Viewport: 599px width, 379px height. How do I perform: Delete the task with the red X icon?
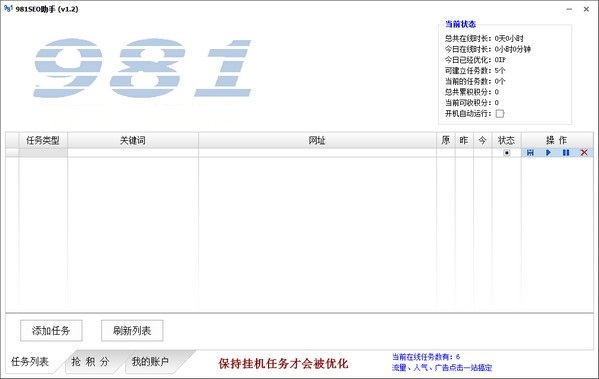pyautogui.click(x=584, y=153)
